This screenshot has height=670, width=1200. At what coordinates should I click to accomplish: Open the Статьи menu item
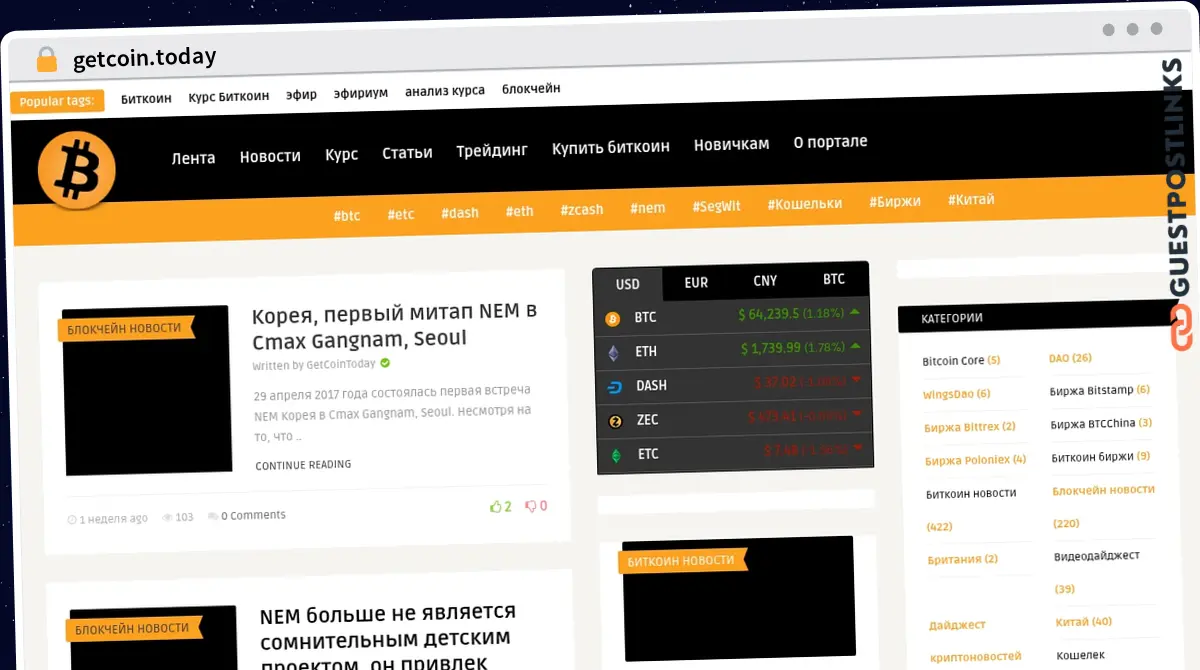click(407, 153)
